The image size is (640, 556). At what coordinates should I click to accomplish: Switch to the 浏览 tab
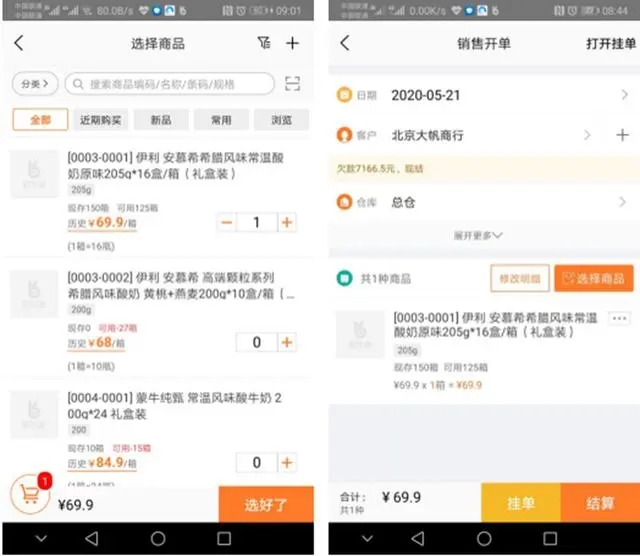point(282,120)
